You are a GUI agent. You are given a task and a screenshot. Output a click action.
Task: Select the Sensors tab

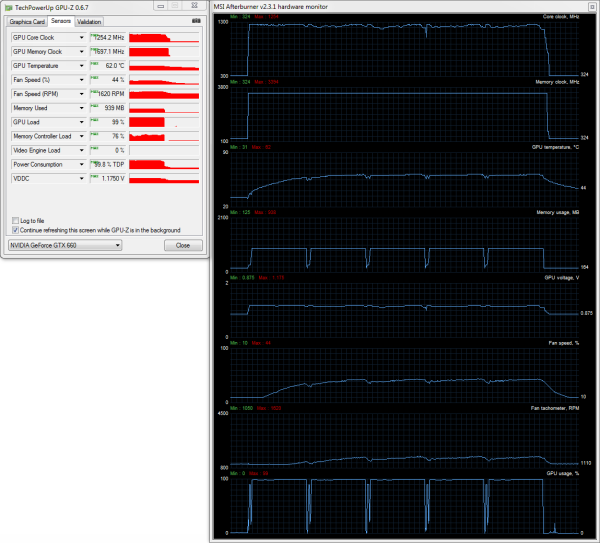coord(60,20)
